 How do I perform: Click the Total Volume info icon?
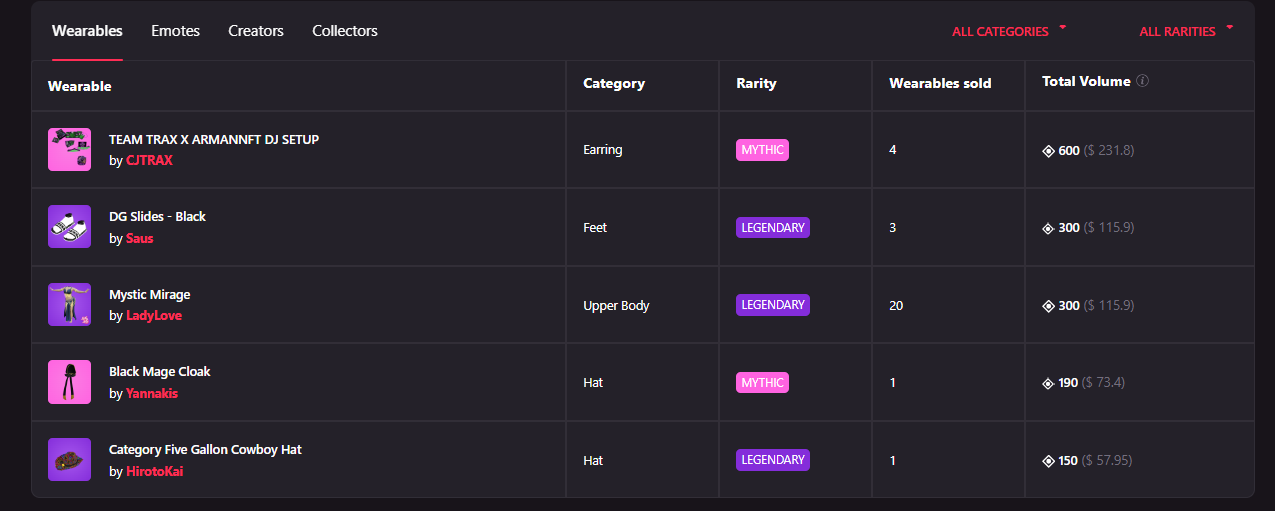pos(1143,81)
